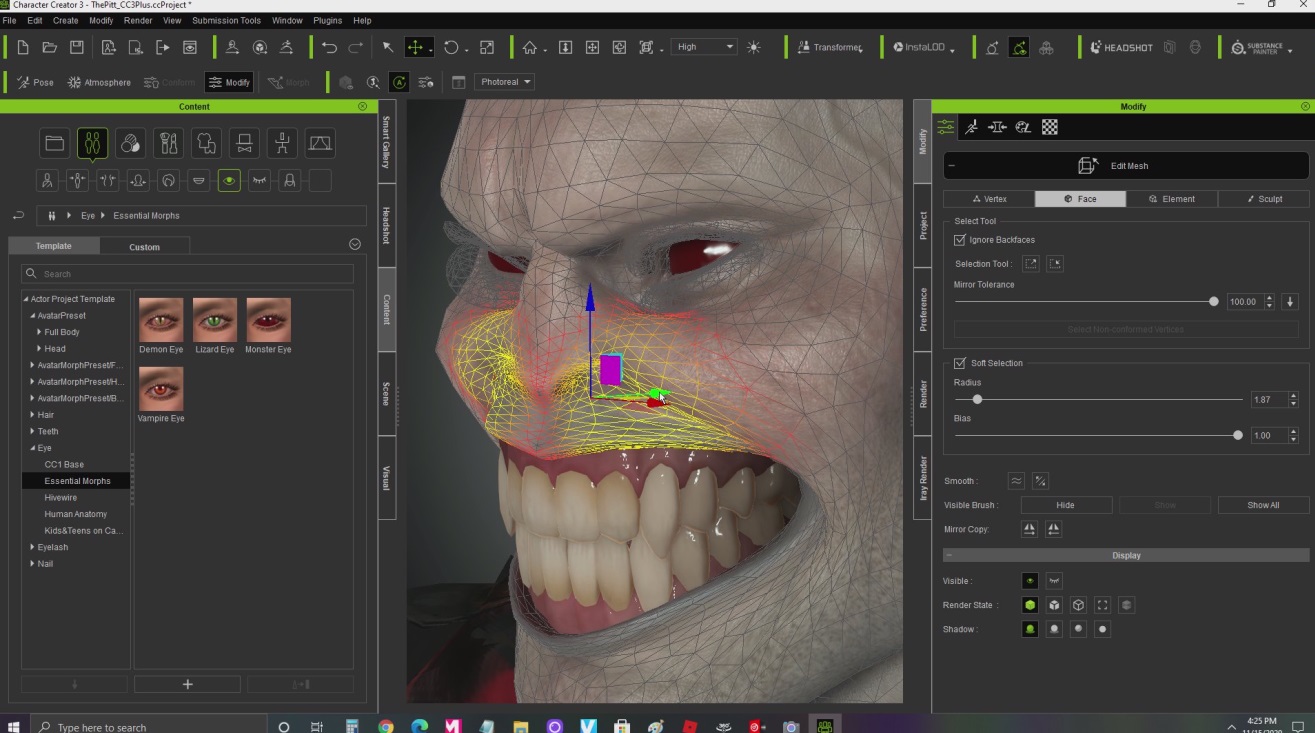Image resolution: width=1315 pixels, height=733 pixels.
Task: Click the Open Project folder icon
Action: pyautogui.click(x=49, y=47)
